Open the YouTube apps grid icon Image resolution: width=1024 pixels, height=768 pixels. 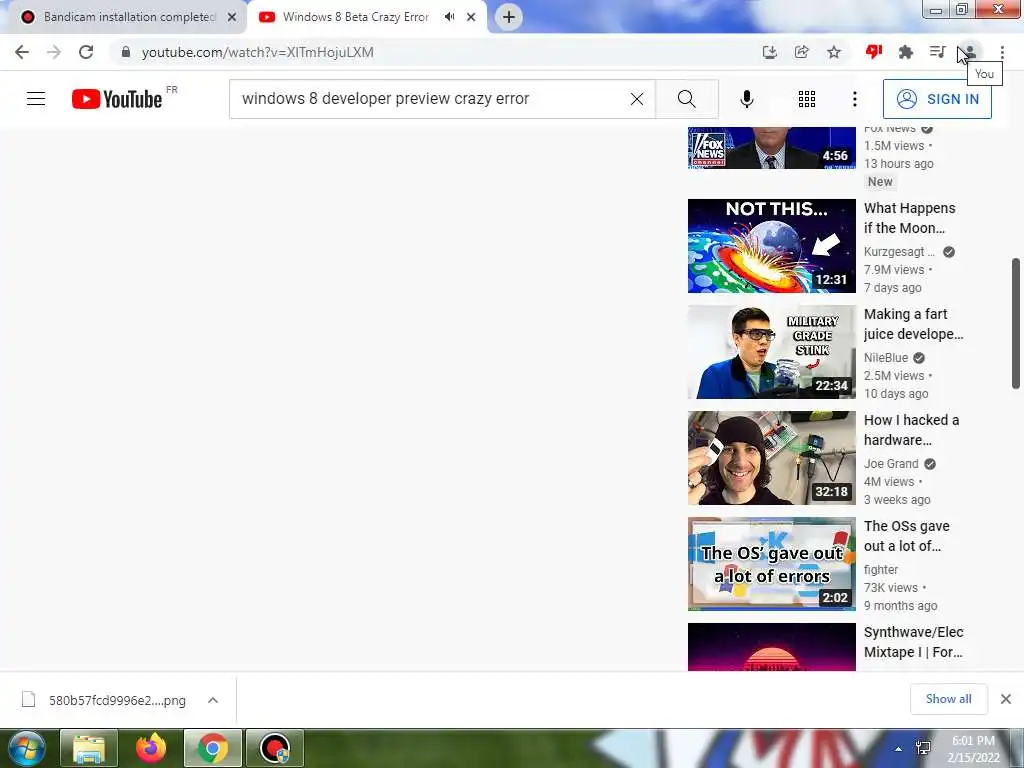(x=807, y=99)
